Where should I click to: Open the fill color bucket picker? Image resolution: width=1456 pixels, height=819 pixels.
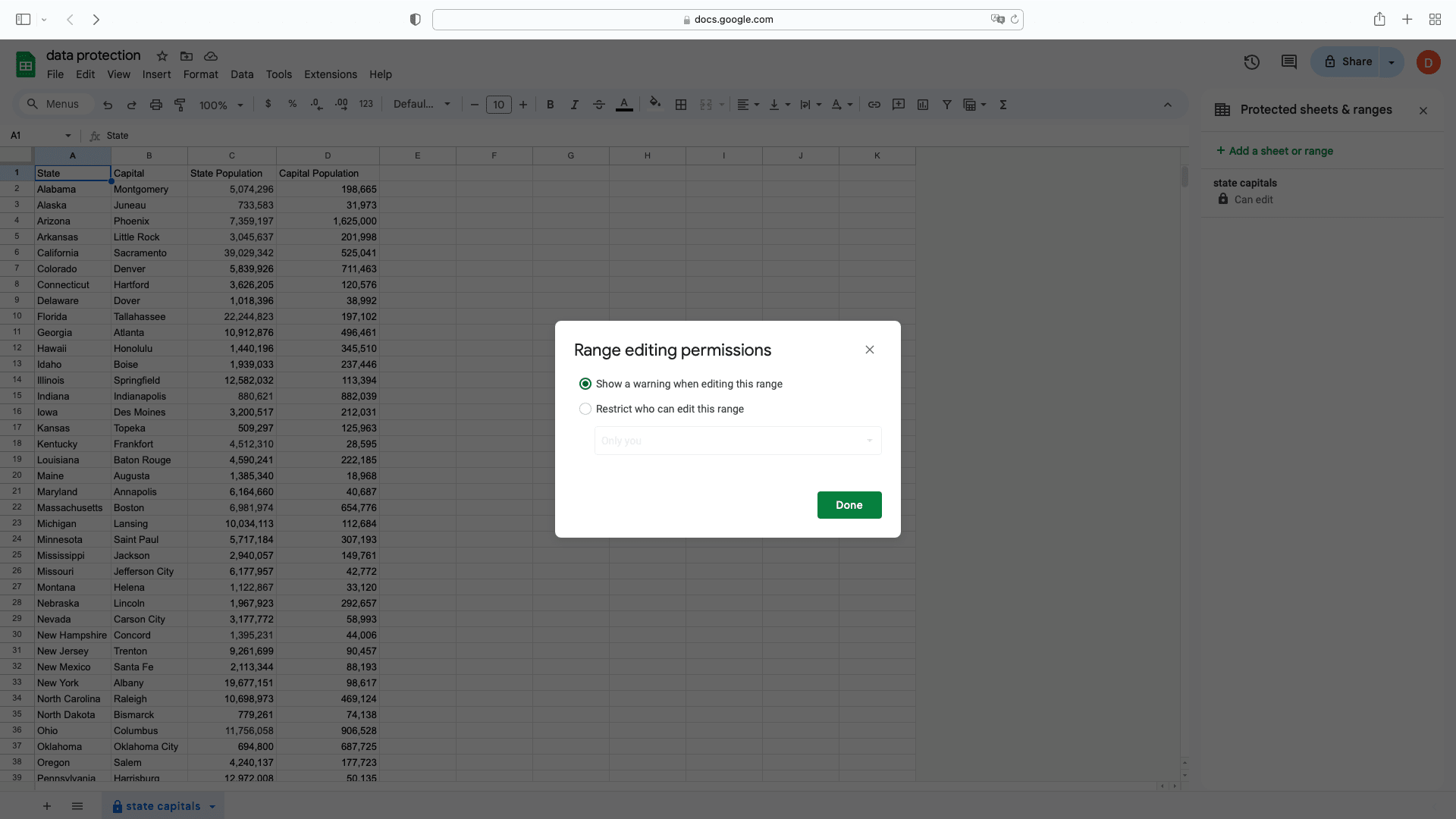[655, 104]
